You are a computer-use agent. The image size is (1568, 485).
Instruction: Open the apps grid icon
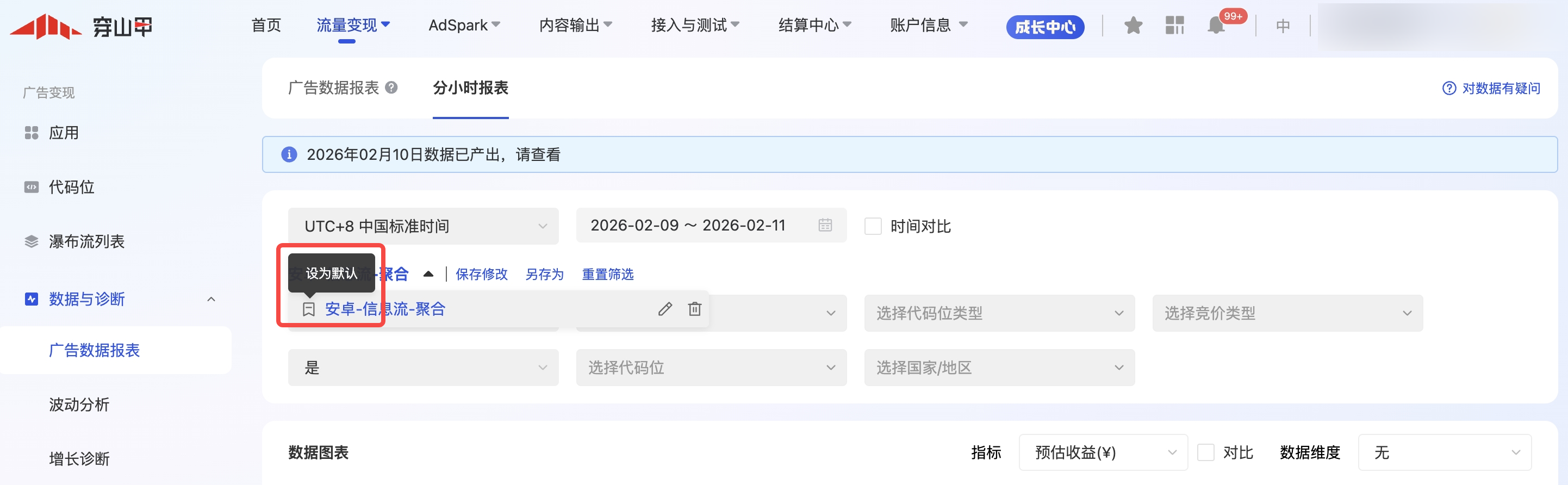click(x=1174, y=26)
